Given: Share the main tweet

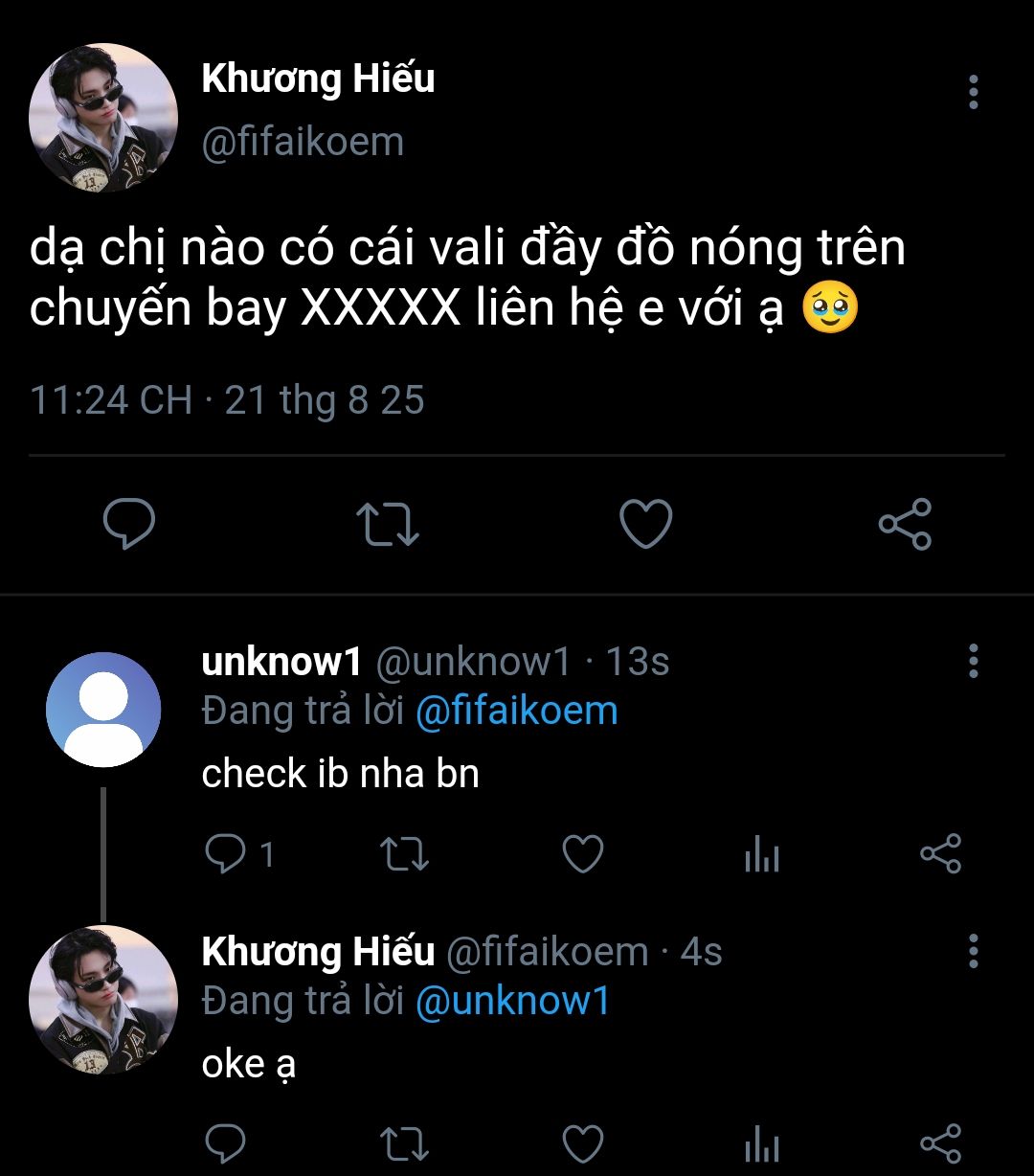Looking at the screenshot, I should pos(905,525).
